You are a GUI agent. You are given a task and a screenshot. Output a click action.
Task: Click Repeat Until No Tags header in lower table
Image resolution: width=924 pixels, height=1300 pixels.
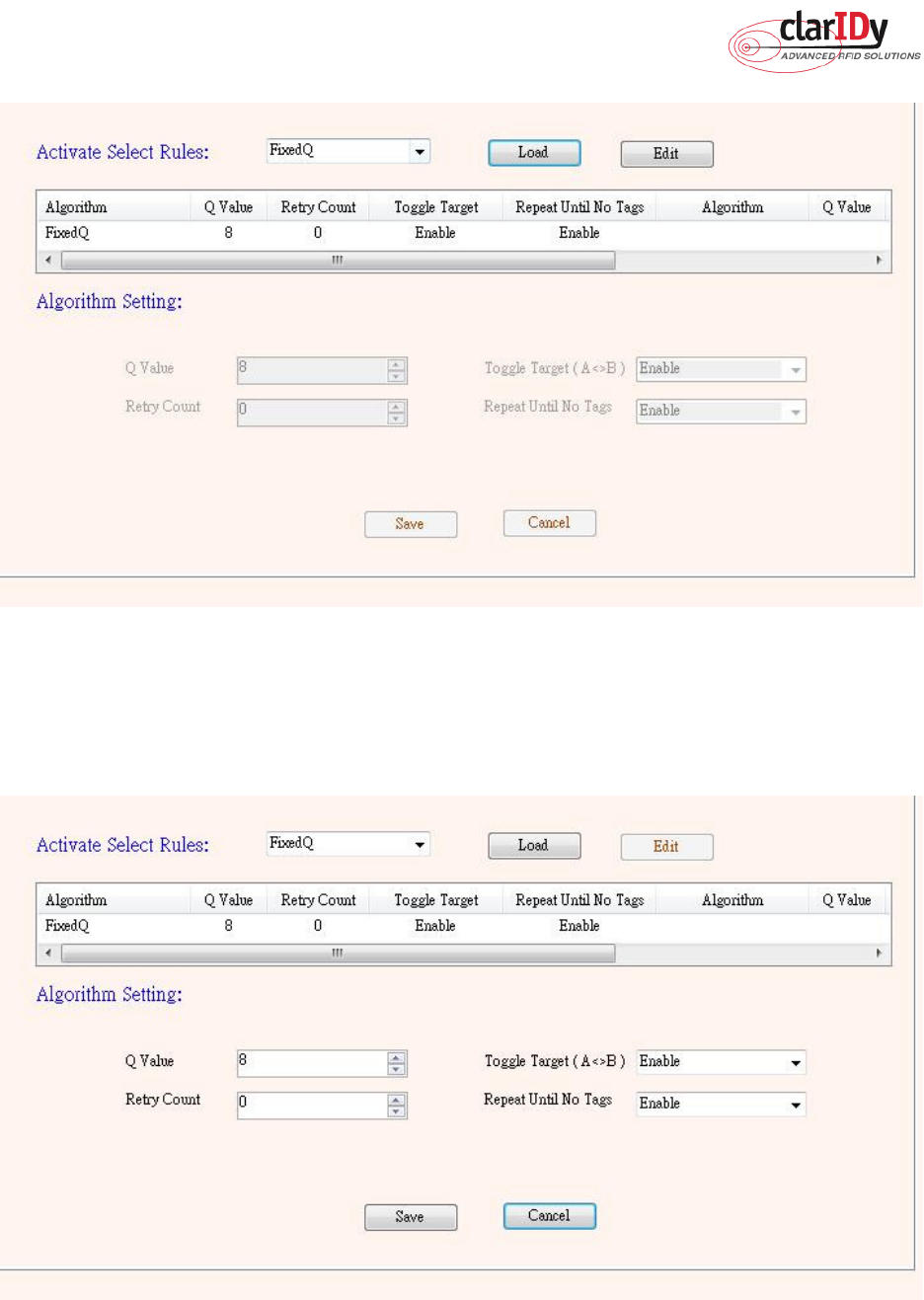[x=579, y=900]
